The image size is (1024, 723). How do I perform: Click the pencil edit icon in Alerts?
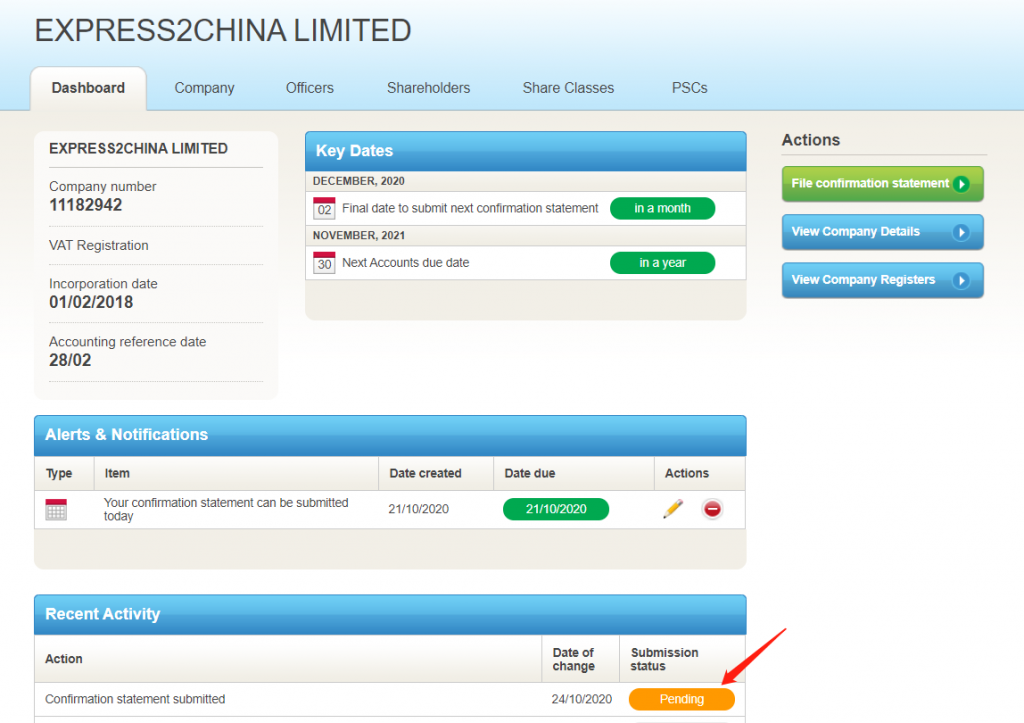click(x=673, y=509)
